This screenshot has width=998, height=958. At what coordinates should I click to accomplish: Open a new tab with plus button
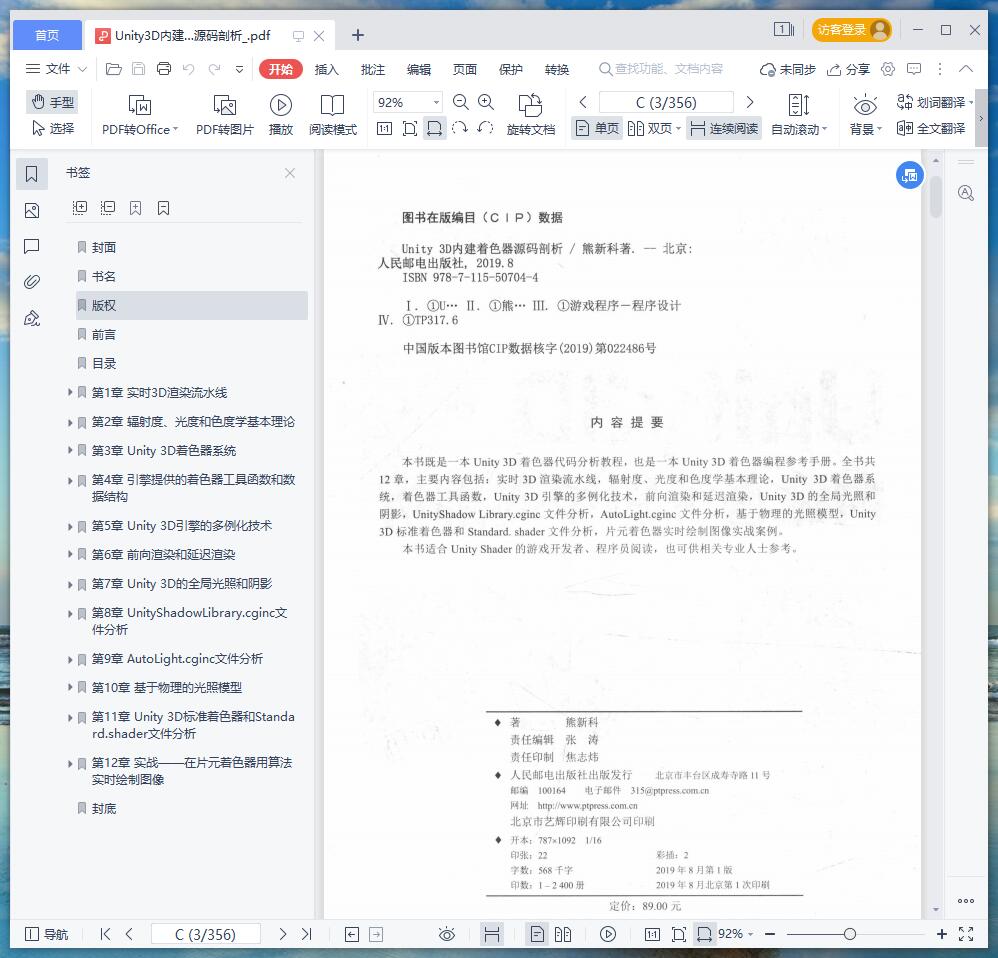[x=358, y=35]
